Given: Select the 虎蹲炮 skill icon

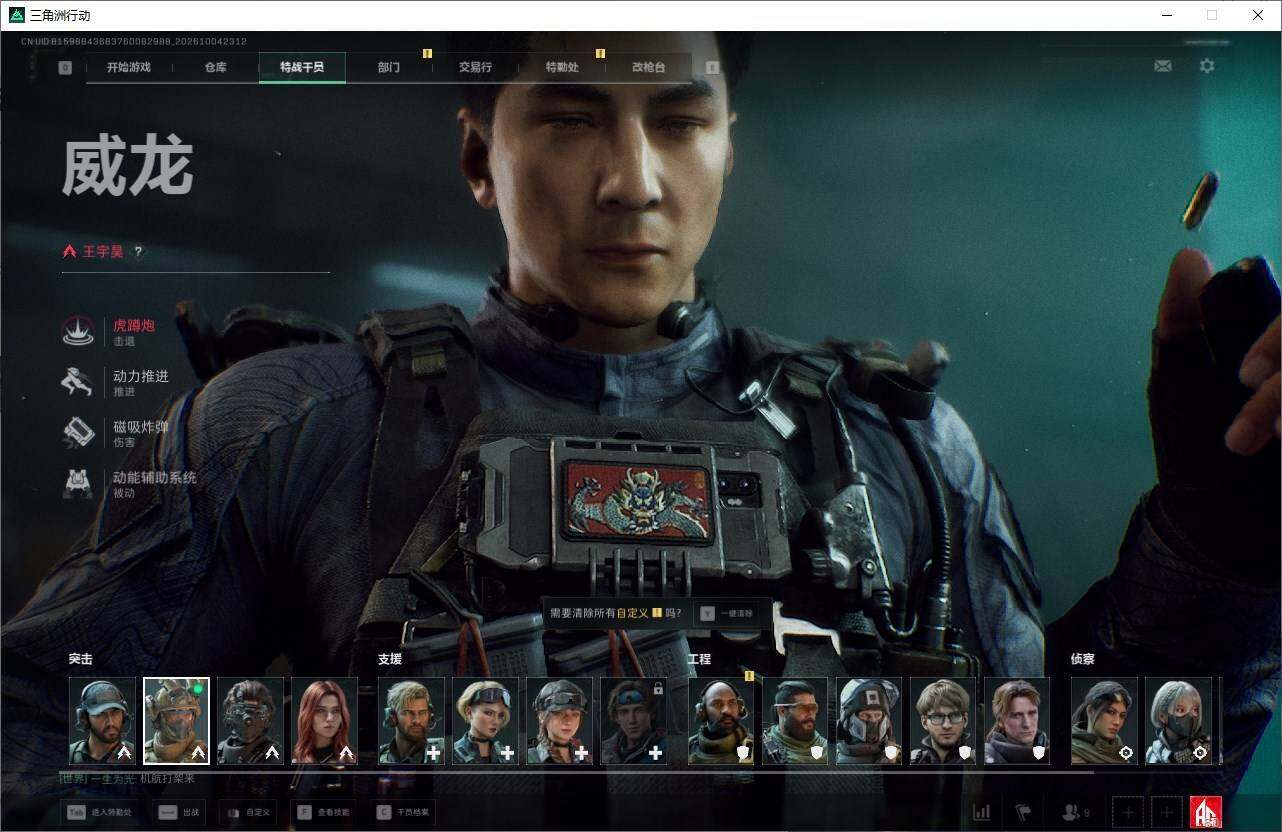Looking at the screenshot, I should pos(78,331).
